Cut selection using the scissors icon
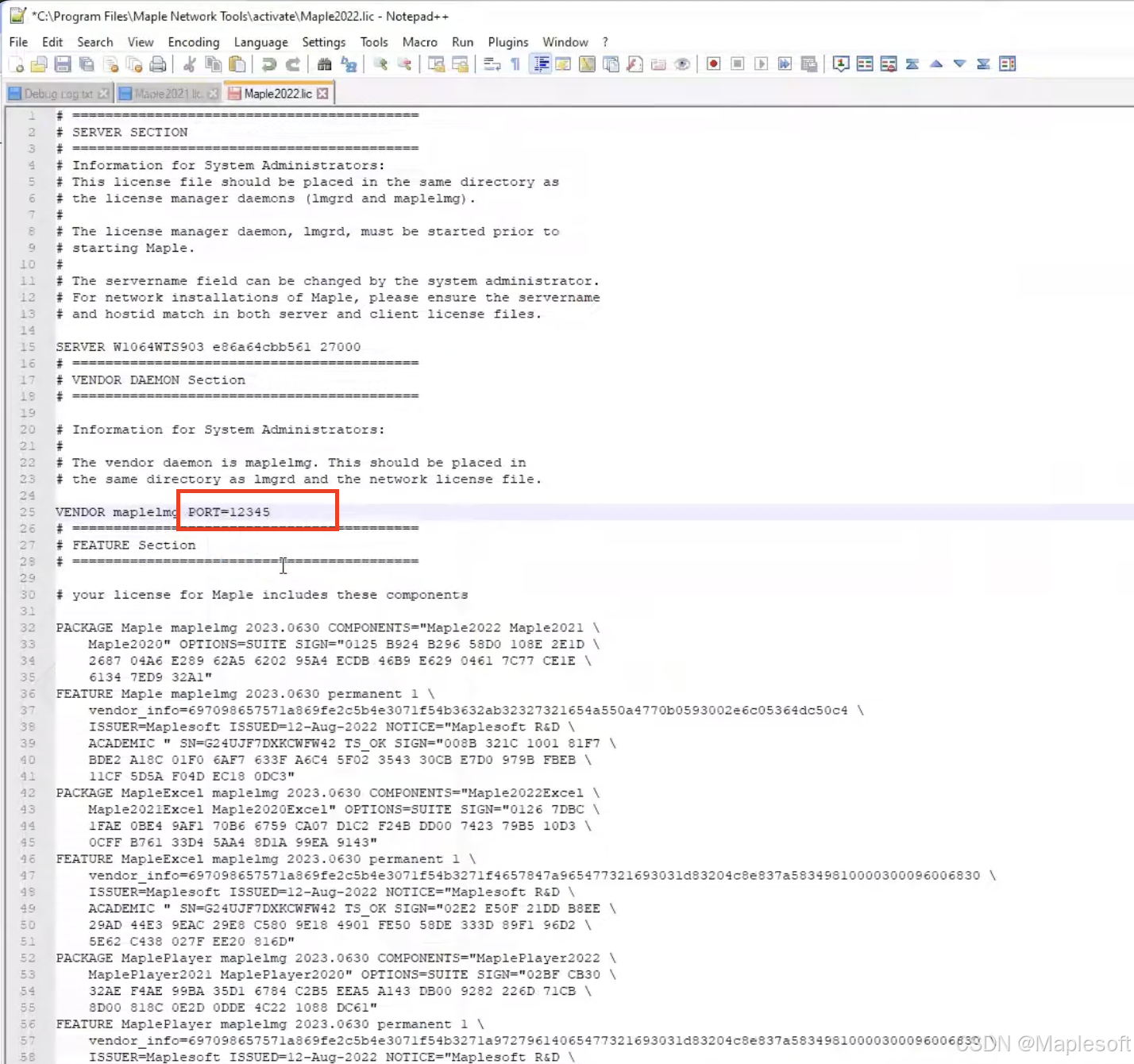This screenshot has width=1134, height=1064. point(189,64)
